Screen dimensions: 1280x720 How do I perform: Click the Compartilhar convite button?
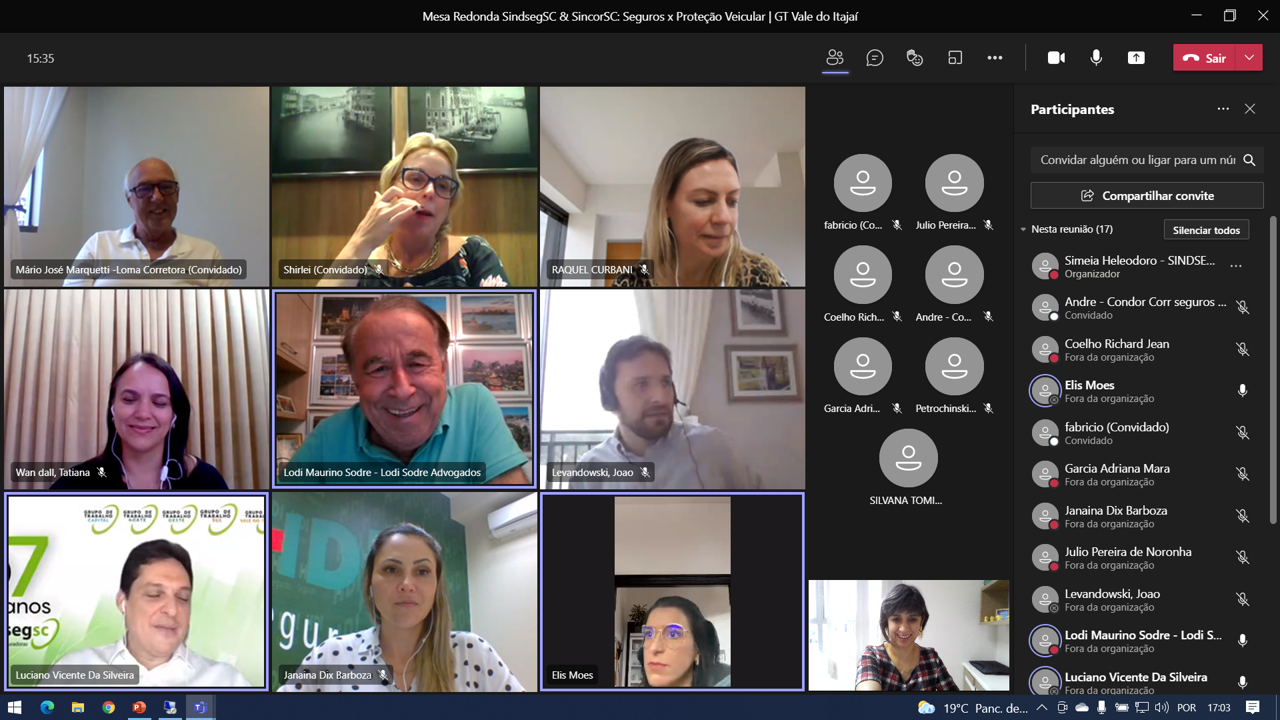coord(1147,196)
